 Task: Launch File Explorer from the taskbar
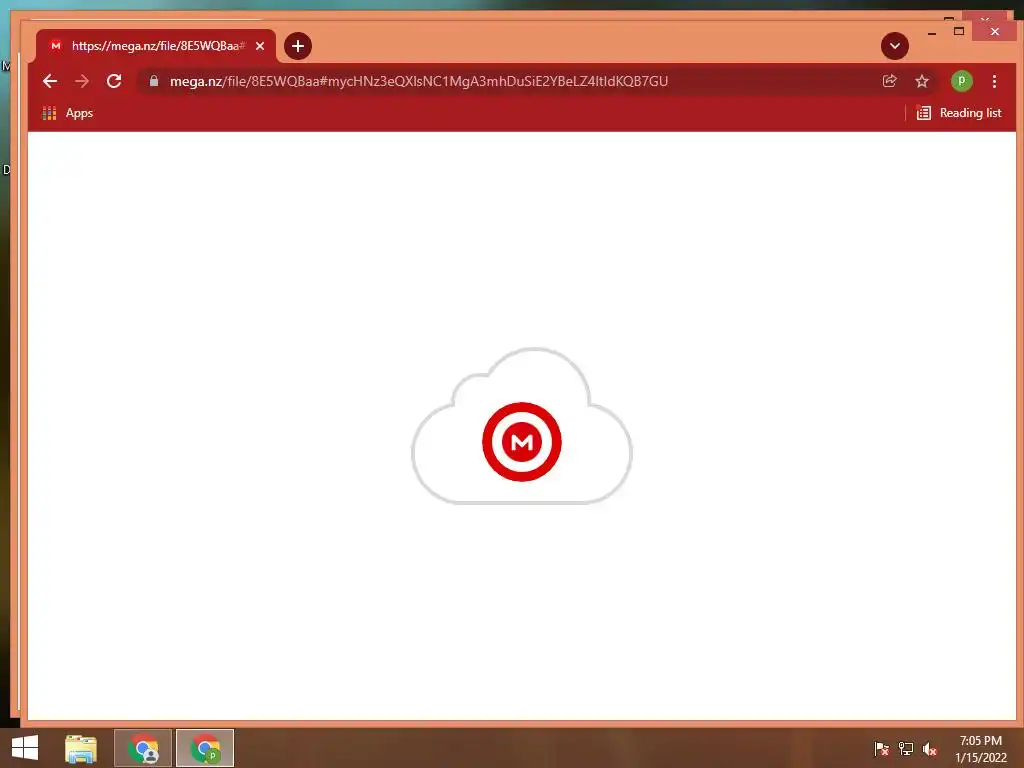click(x=81, y=748)
